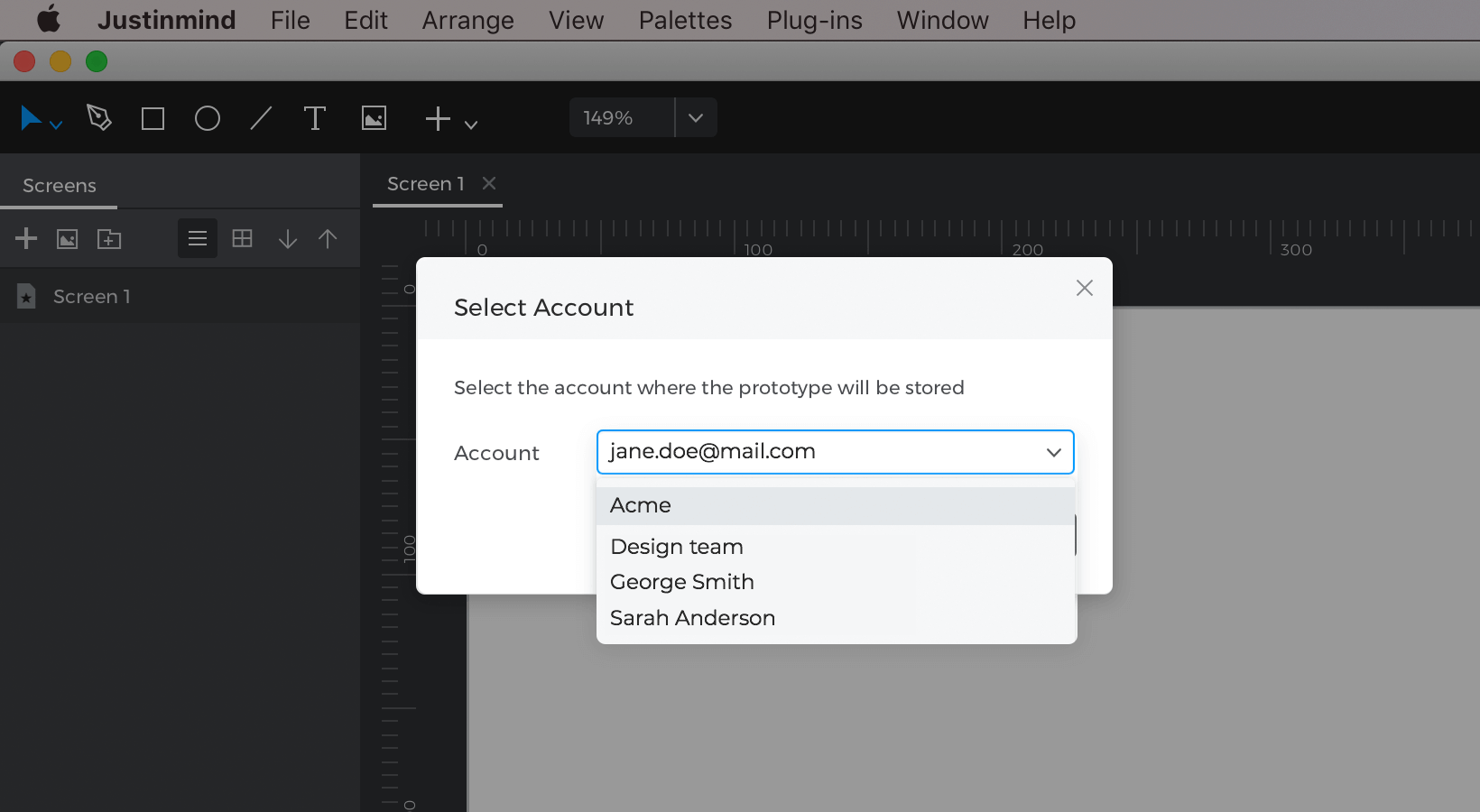
Task: Open the Apple menu
Action: 49,19
